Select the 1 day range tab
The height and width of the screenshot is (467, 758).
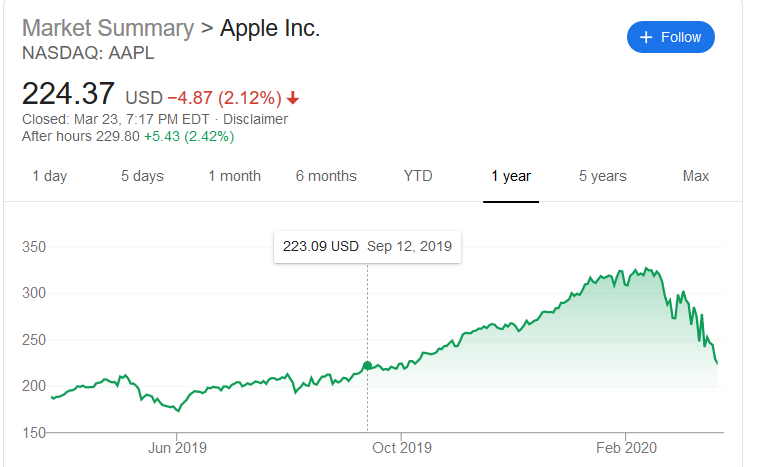[x=49, y=176]
